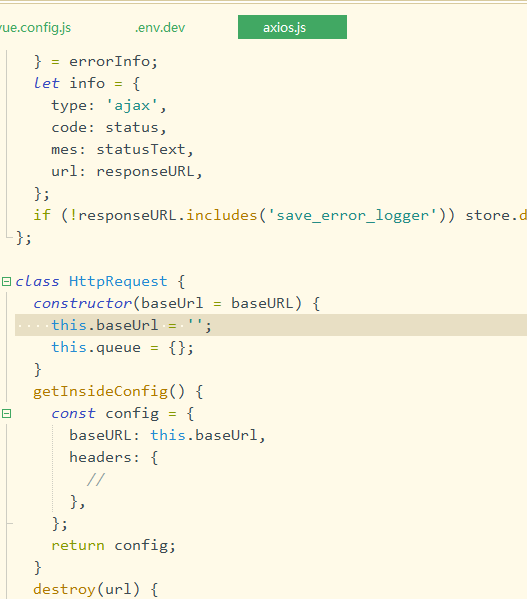Click the highlighted 'this.baseUrl = '';' line
527x599 pixels.
coord(271,325)
